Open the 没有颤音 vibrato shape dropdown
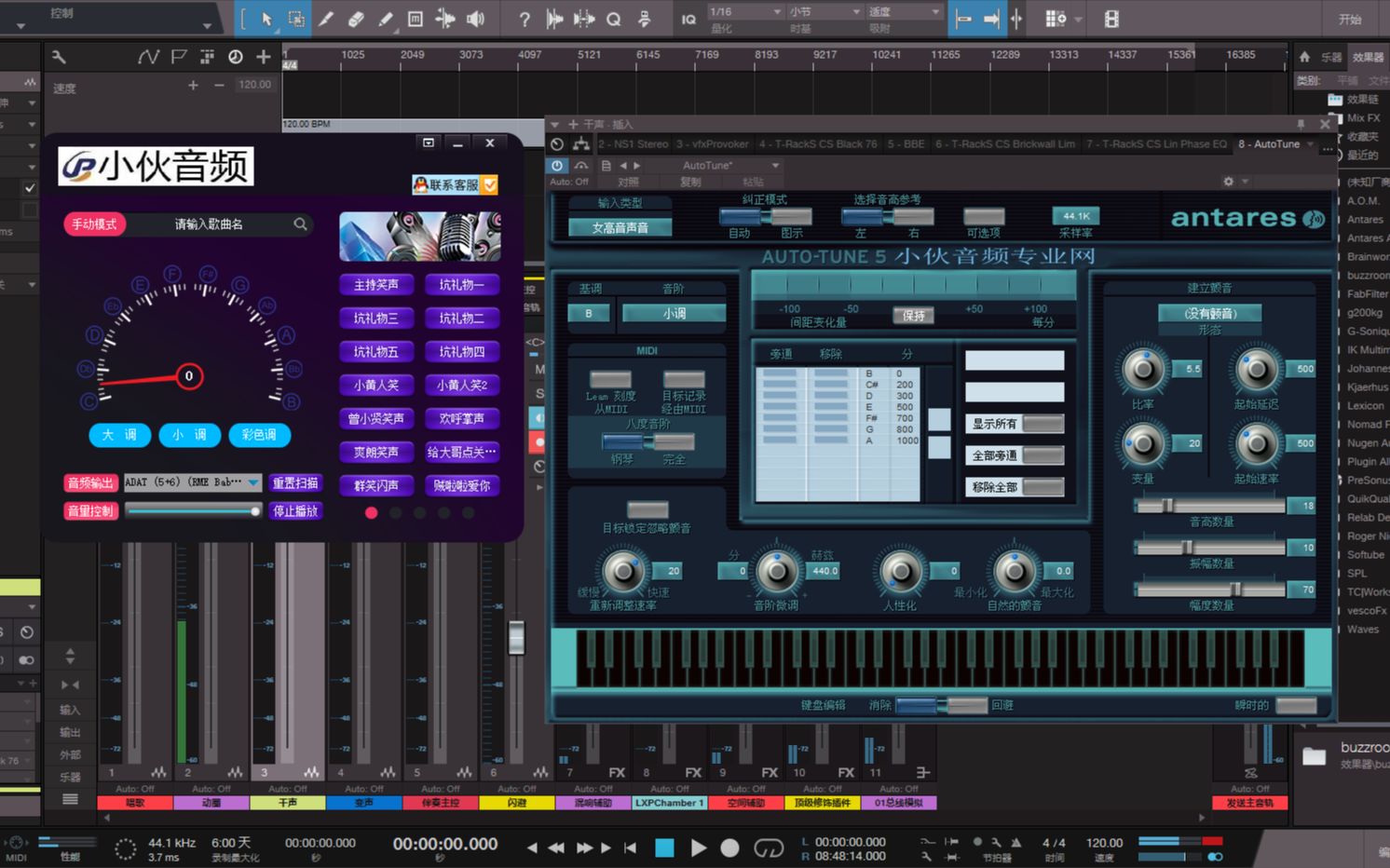 point(1209,314)
